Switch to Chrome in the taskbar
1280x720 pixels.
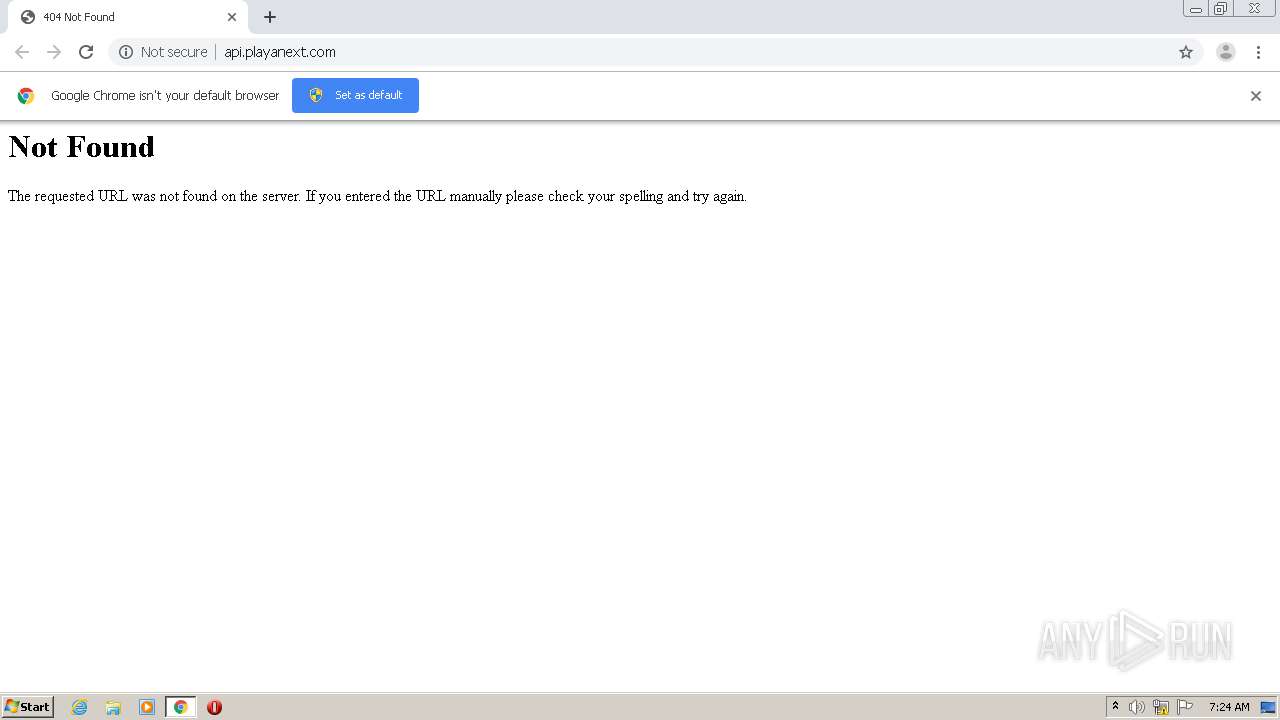coord(181,707)
